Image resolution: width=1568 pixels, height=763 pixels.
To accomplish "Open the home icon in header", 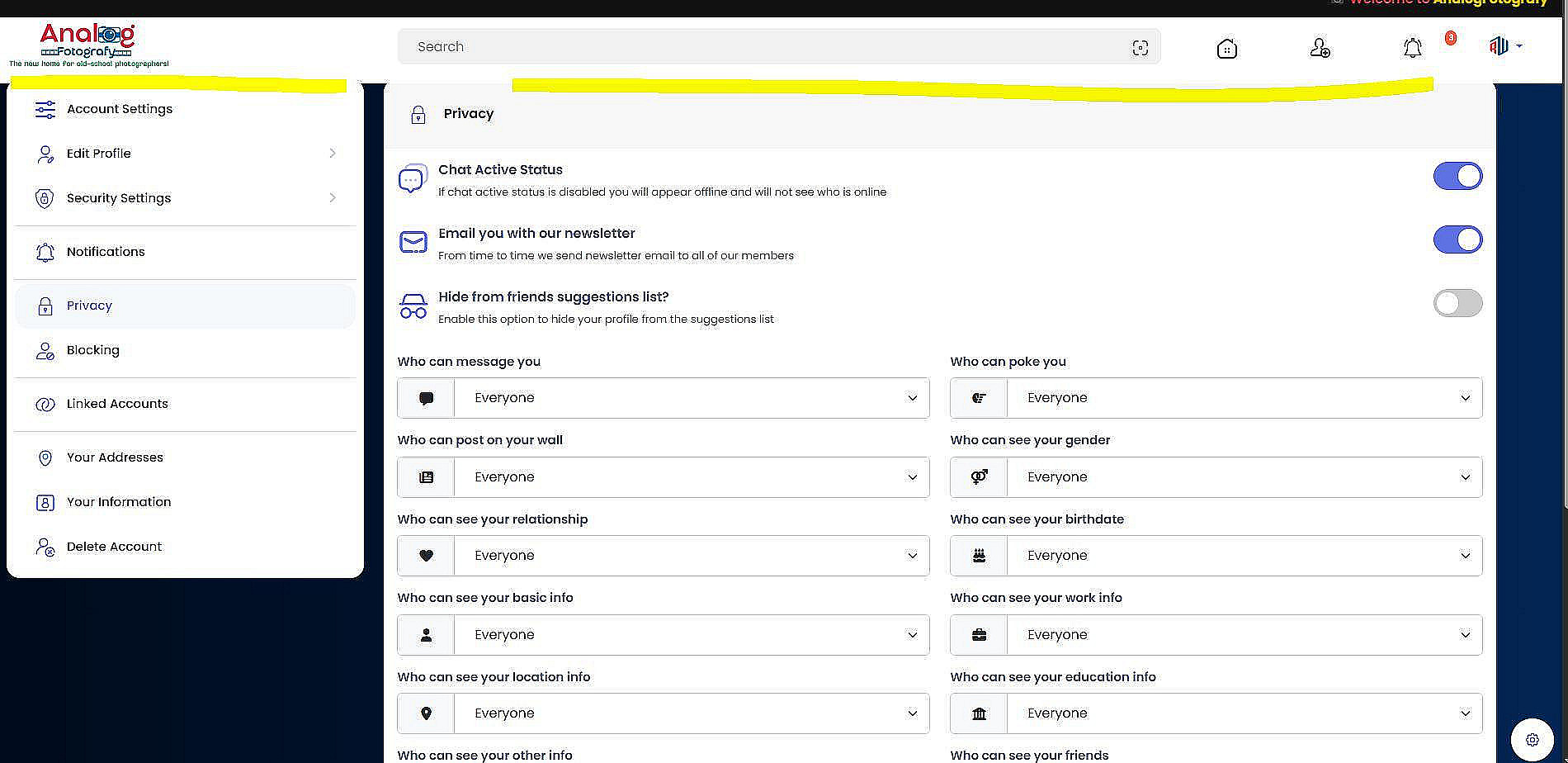I will point(1227,48).
